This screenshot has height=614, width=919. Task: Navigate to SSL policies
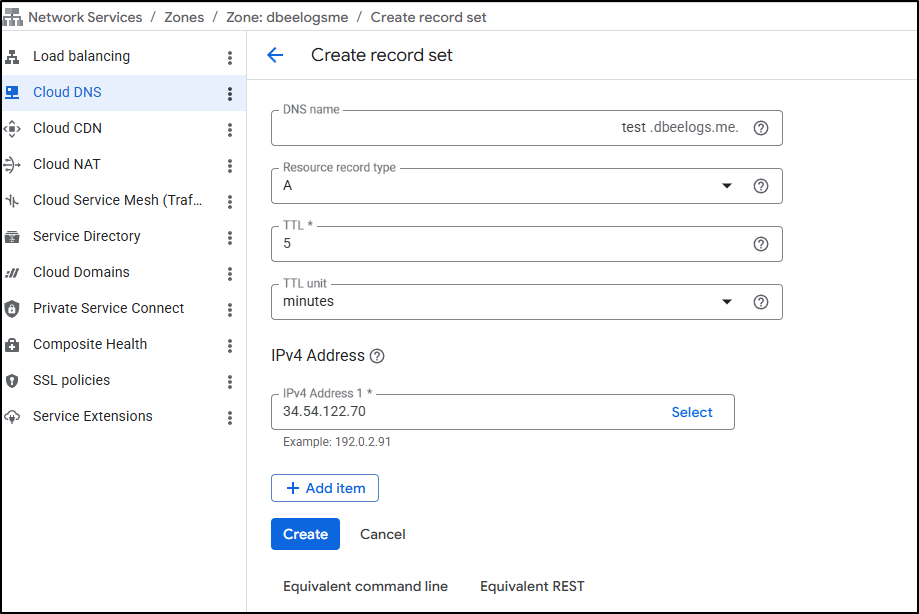[71, 380]
